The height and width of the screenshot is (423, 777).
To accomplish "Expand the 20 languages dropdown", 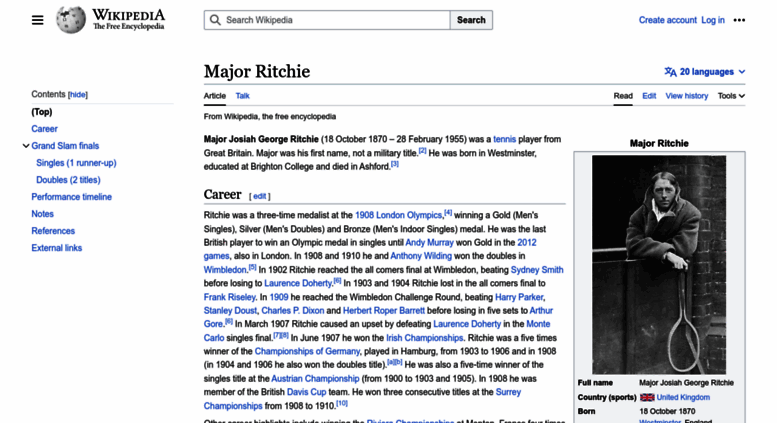I will pyautogui.click(x=705, y=72).
